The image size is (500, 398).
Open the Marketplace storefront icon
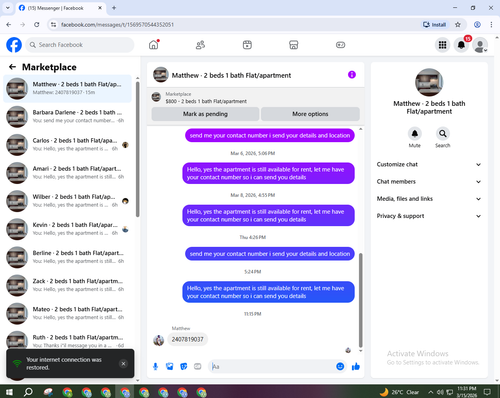click(294, 45)
